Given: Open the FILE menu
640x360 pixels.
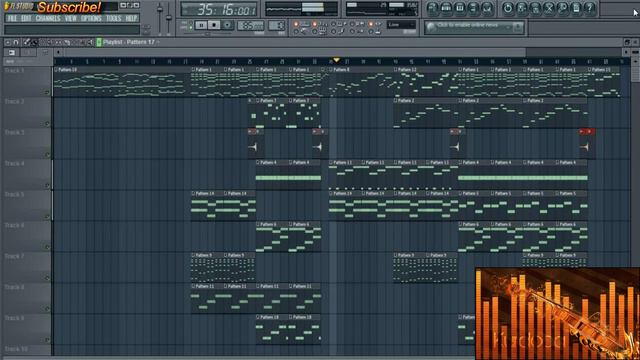Looking at the screenshot, I should 12,18.
